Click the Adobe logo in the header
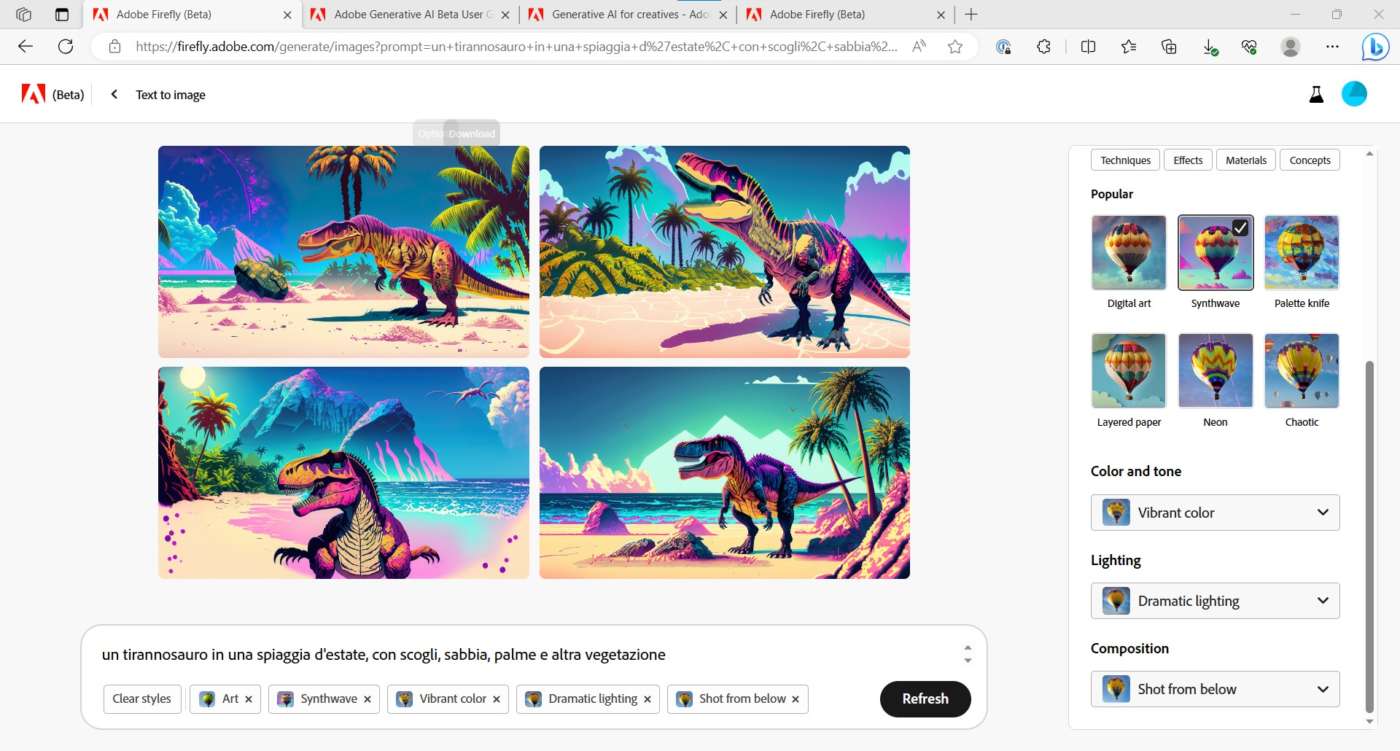 [x=33, y=94]
